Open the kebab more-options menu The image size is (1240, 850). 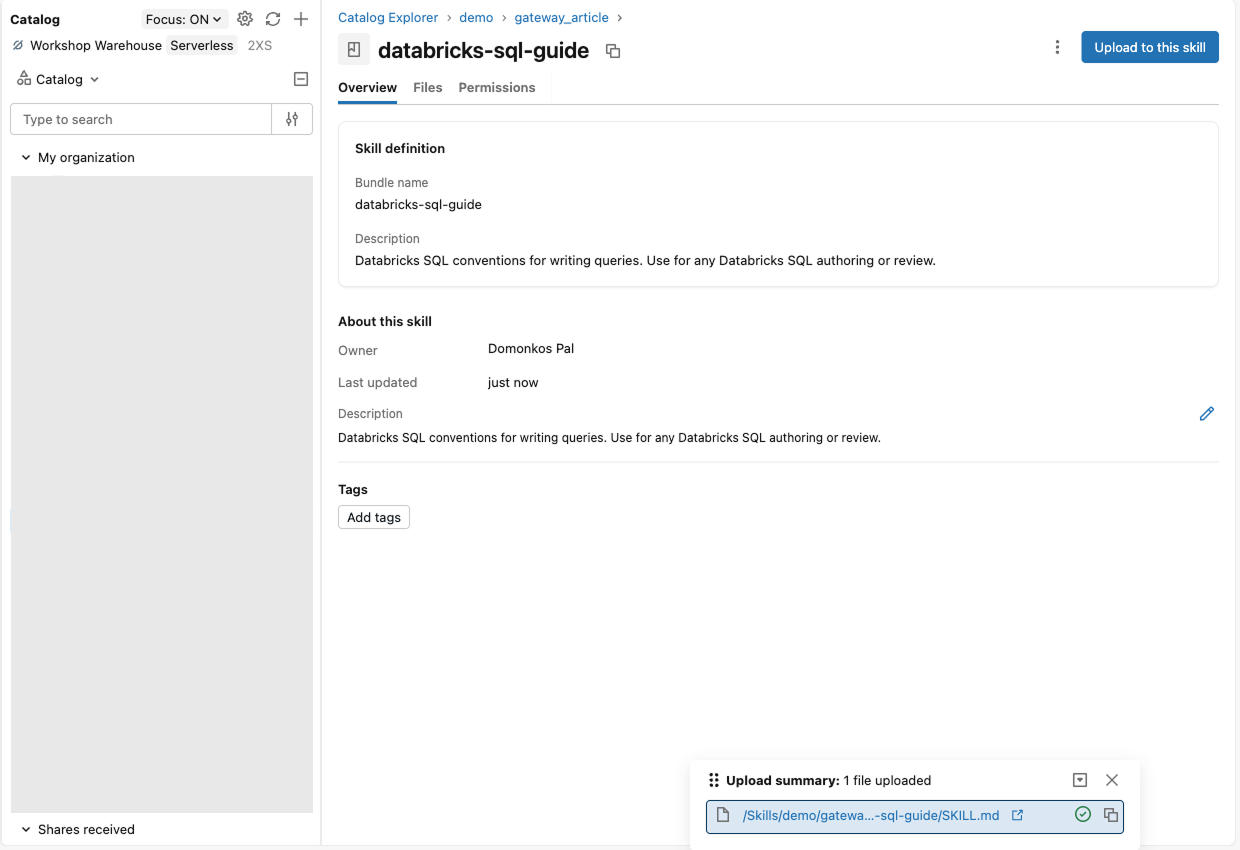point(1057,47)
